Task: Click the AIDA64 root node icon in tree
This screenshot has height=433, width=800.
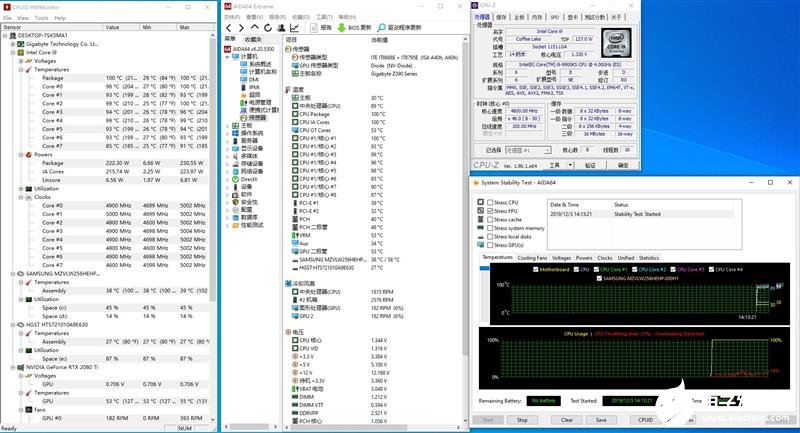Action: click(x=228, y=49)
